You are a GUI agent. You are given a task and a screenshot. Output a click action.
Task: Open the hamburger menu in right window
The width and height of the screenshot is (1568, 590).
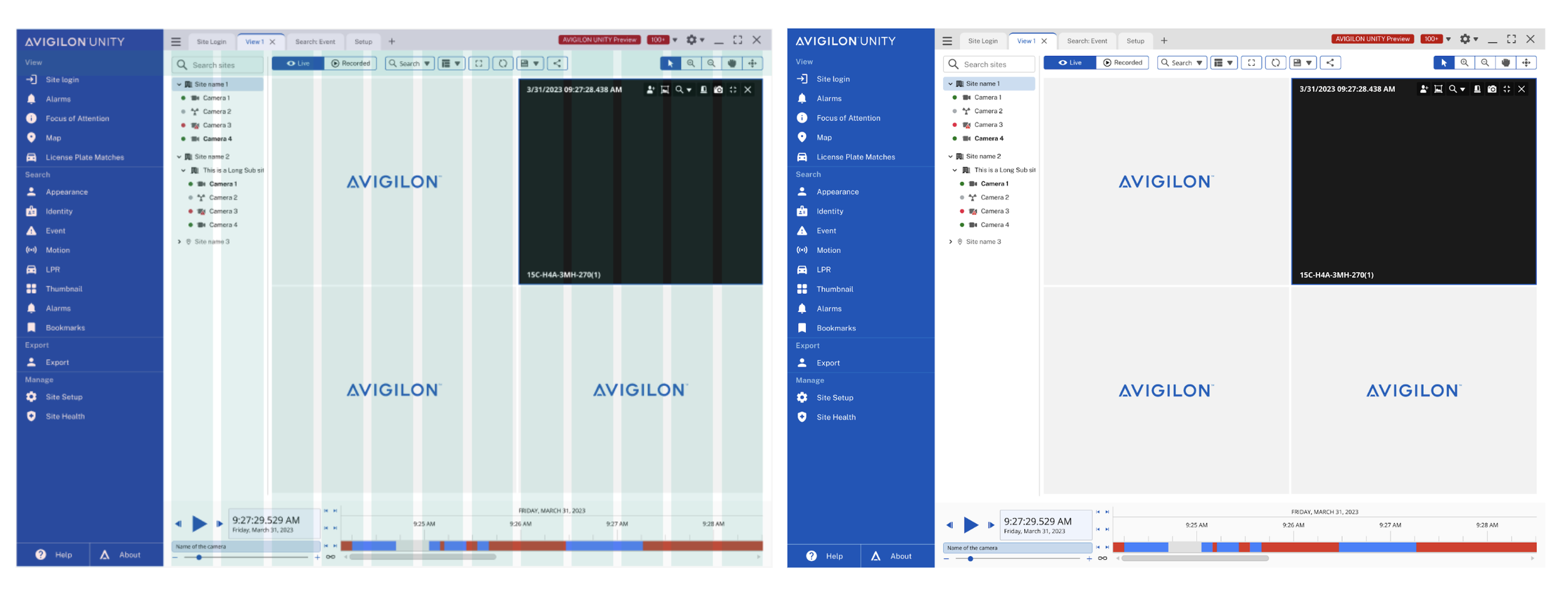(x=947, y=41)
